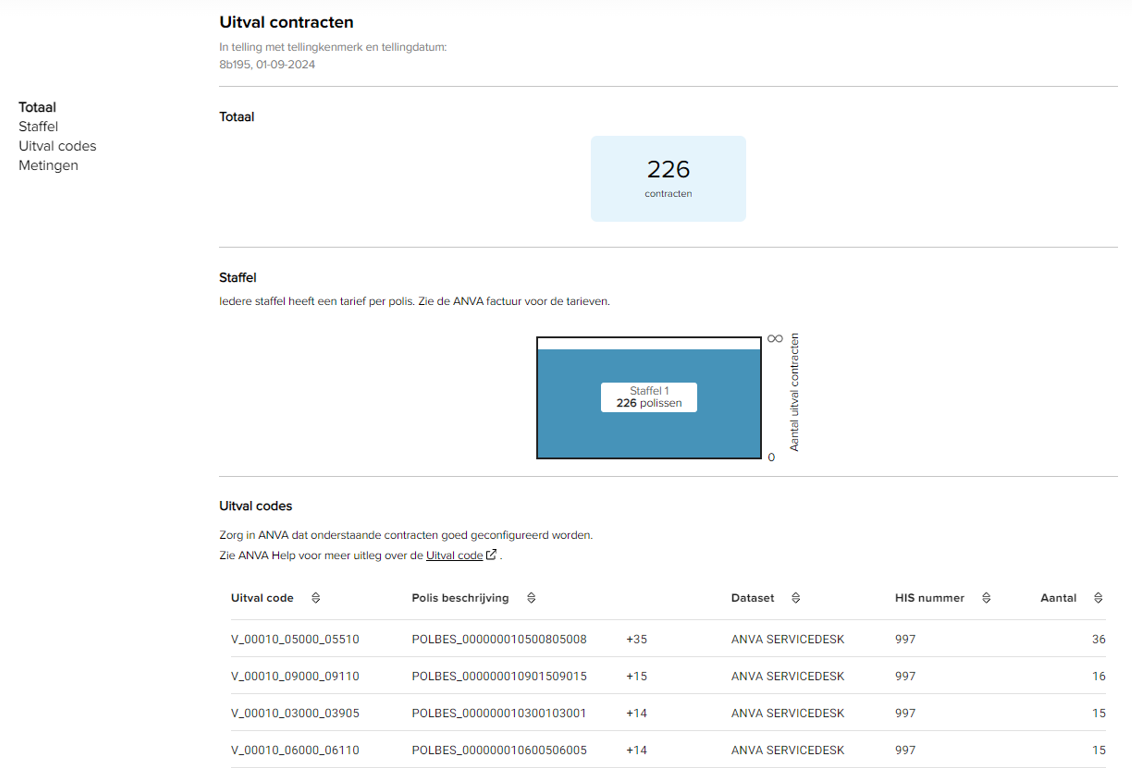1132x768 pixels.
Task: Select row V_00010_09000_09110
Action: click(295, 676)
